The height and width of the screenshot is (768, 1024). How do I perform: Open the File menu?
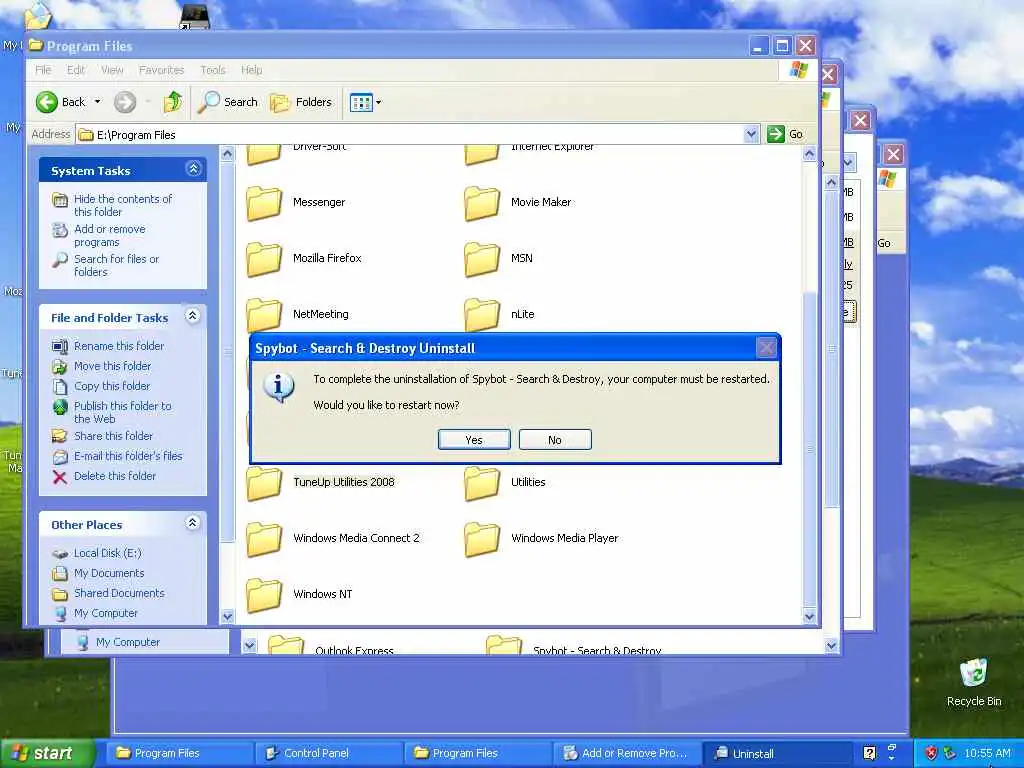click(x=43, y=70)
